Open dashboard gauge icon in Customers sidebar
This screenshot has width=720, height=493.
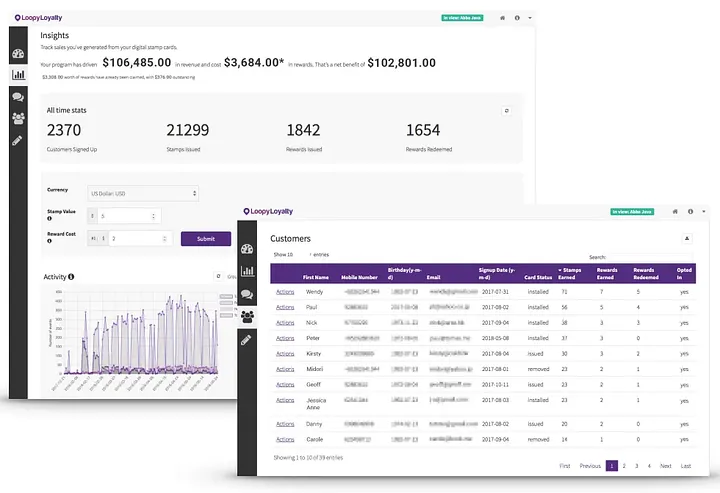pyautogui.click(x=247, y=249)
